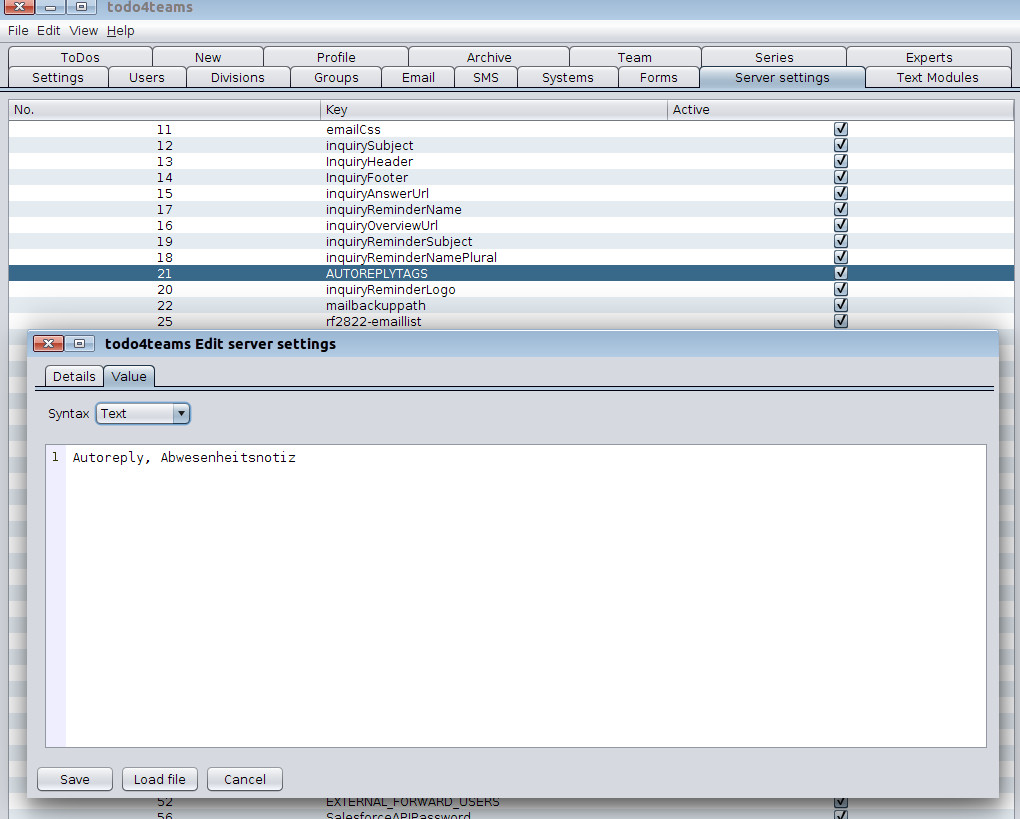
Task: Close the Edit server settings dialog
Action: coord(48,343)
